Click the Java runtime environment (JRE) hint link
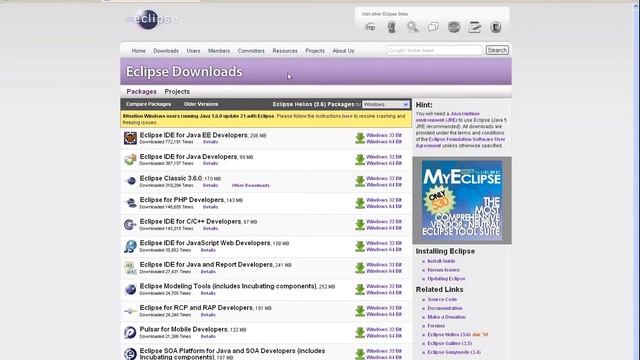Viewport: 640px width, 360px height. pos(448,117)
